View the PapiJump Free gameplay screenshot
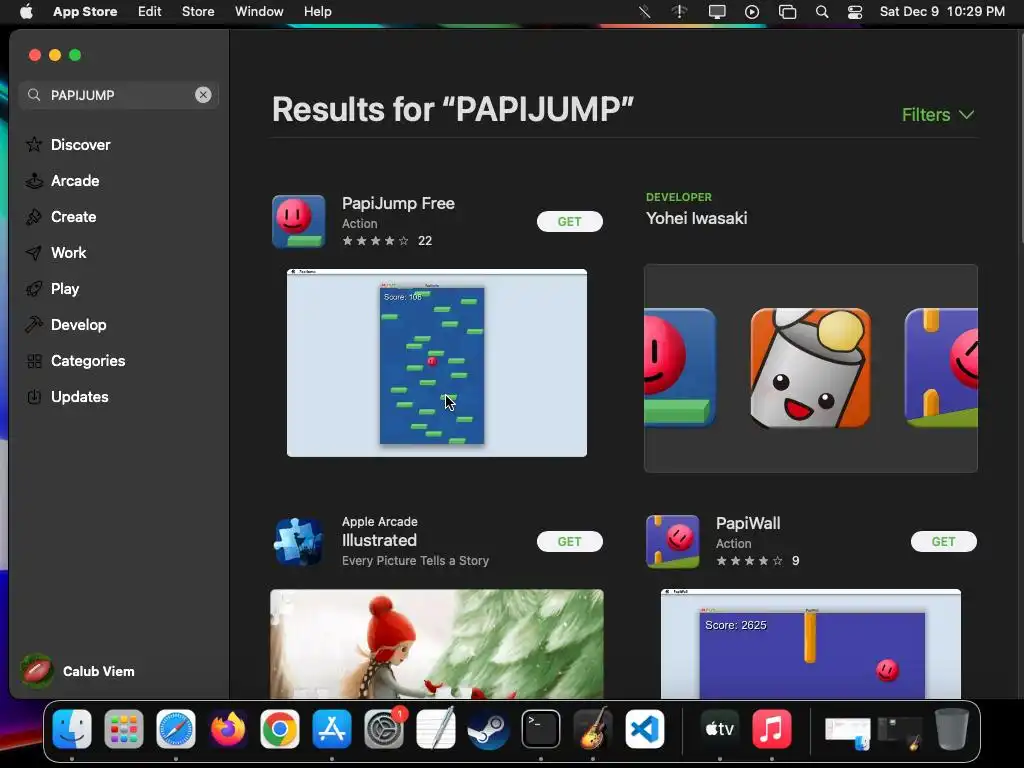This screenshot has width=1024, height=768. tap(437, 362)
